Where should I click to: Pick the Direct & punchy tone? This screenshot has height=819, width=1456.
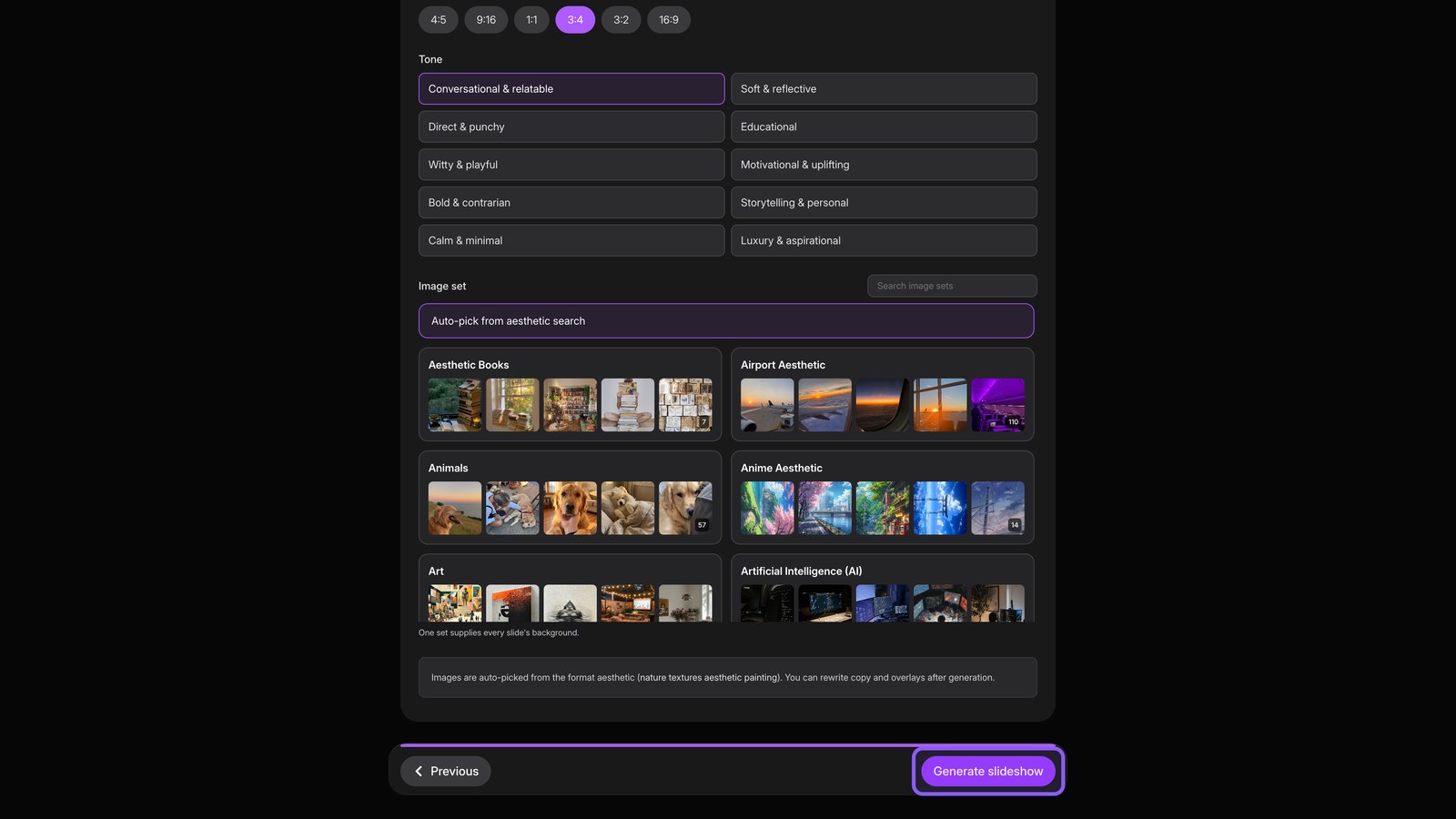[571, 126]
